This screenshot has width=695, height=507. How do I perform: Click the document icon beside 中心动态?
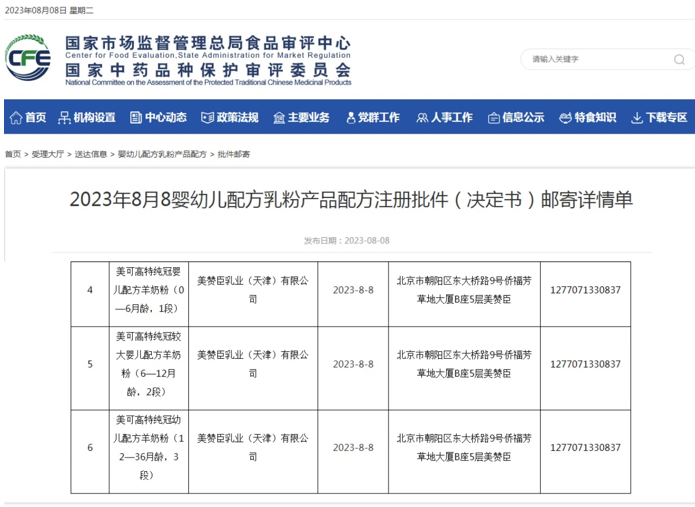(136, 117)
